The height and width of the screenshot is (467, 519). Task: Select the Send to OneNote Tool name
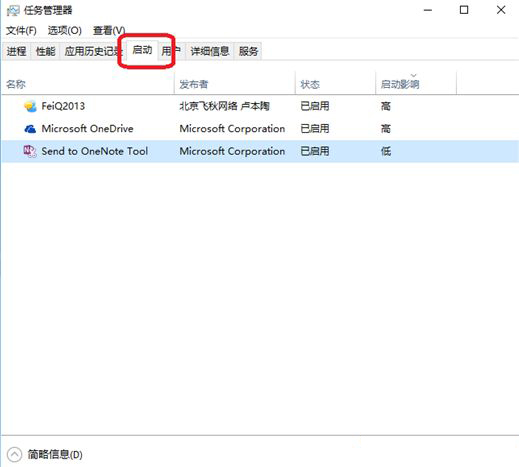coord(95,151)
